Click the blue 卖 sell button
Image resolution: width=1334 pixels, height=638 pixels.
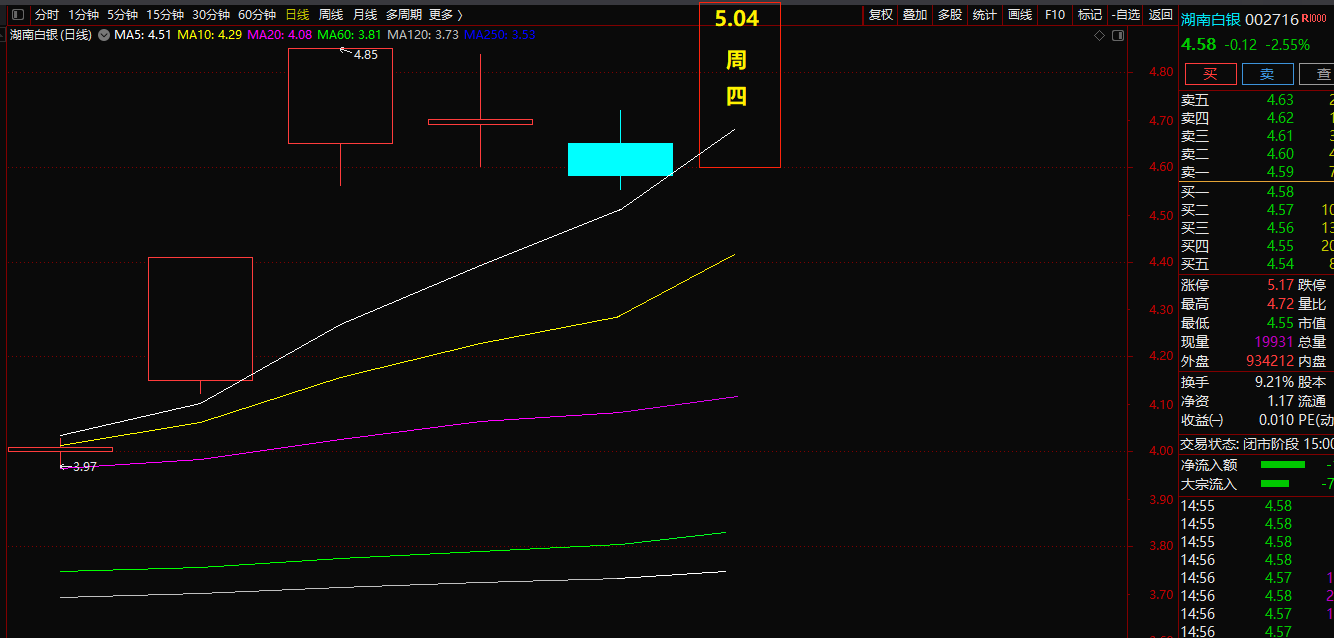tap(1267, 74)
